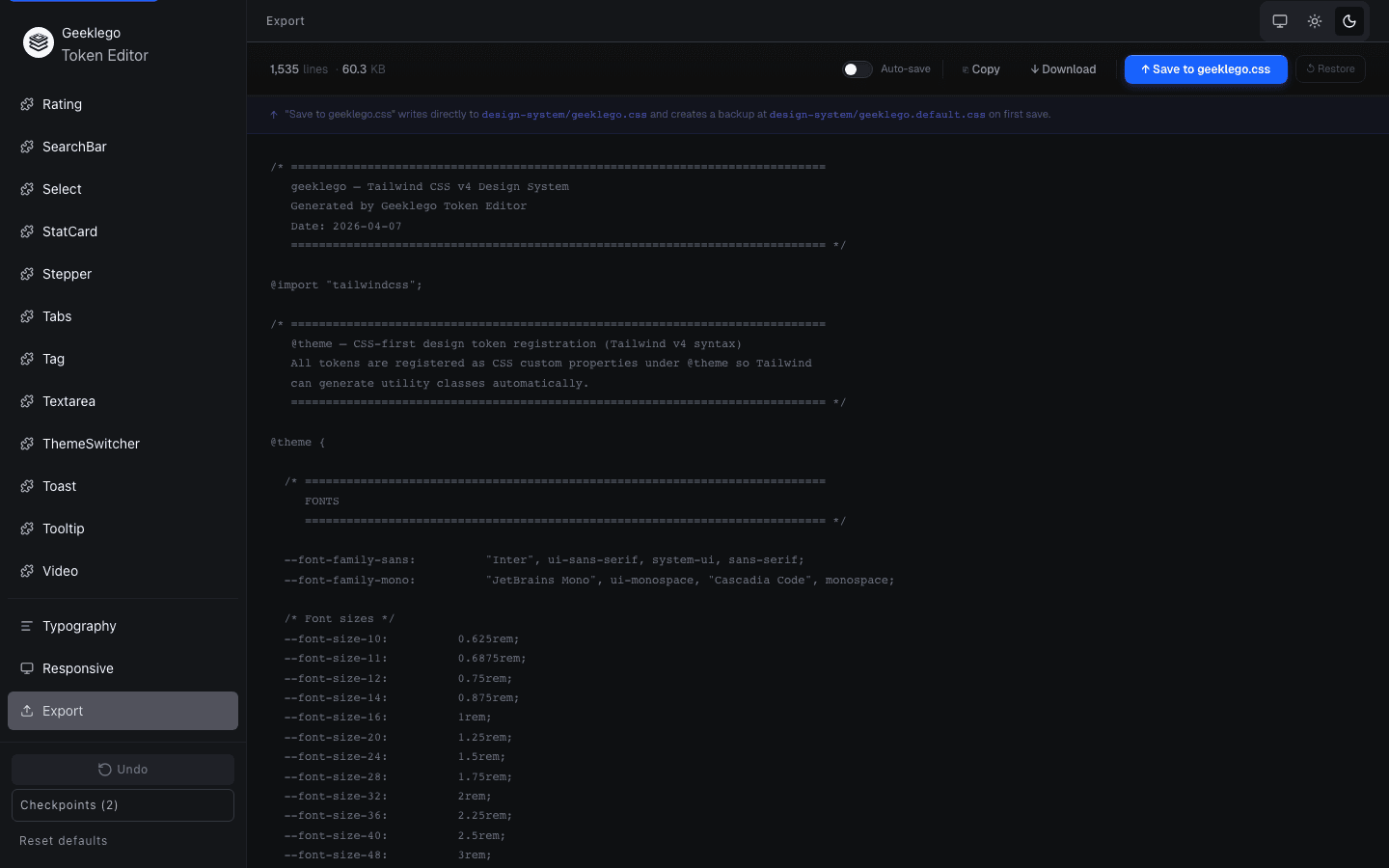1389x868 pixels.
Task: Click the puzzle icon beside Rating
Action: (27, 104)
